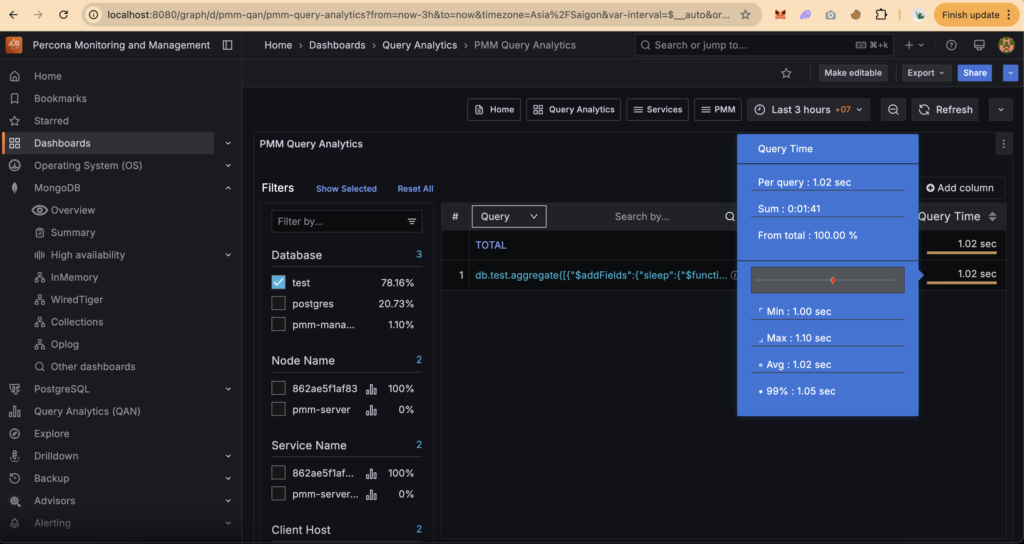Image resolution: width=1024 pixels, height=544 pixels.
Task: Expand the Drilldown sidebar section
Action: (x=228, y=456)
